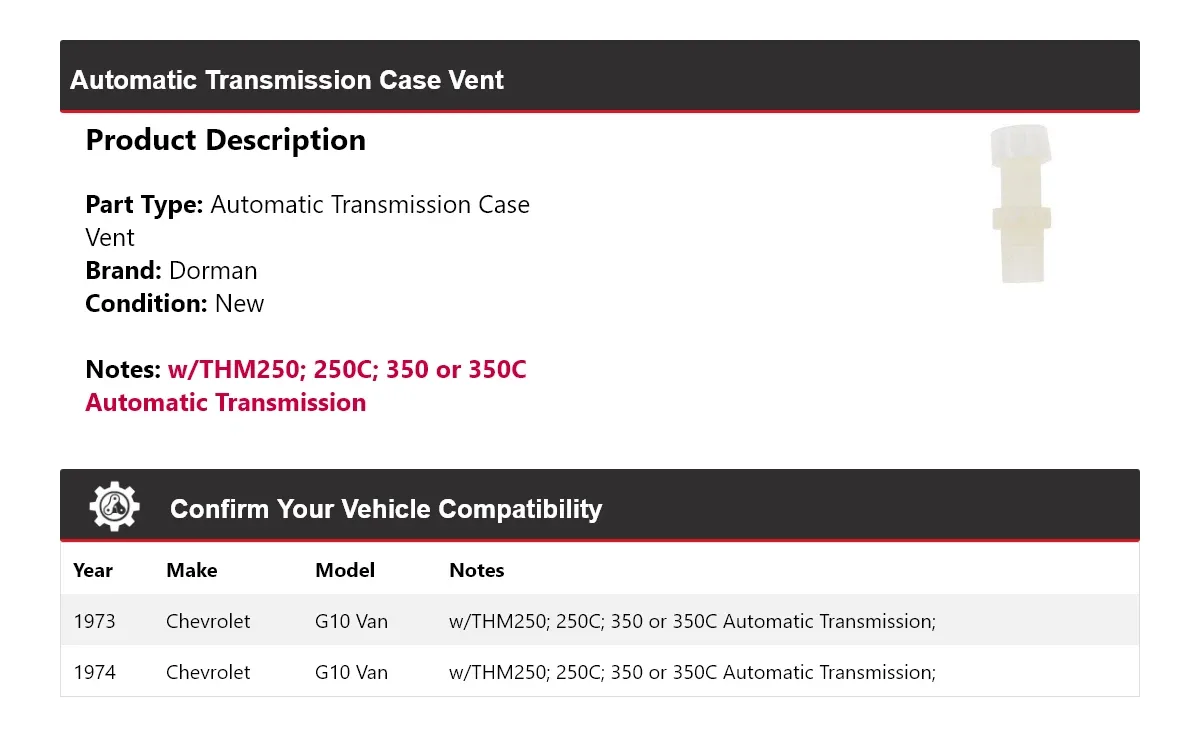Click the Product Description heading

(226, 140)
